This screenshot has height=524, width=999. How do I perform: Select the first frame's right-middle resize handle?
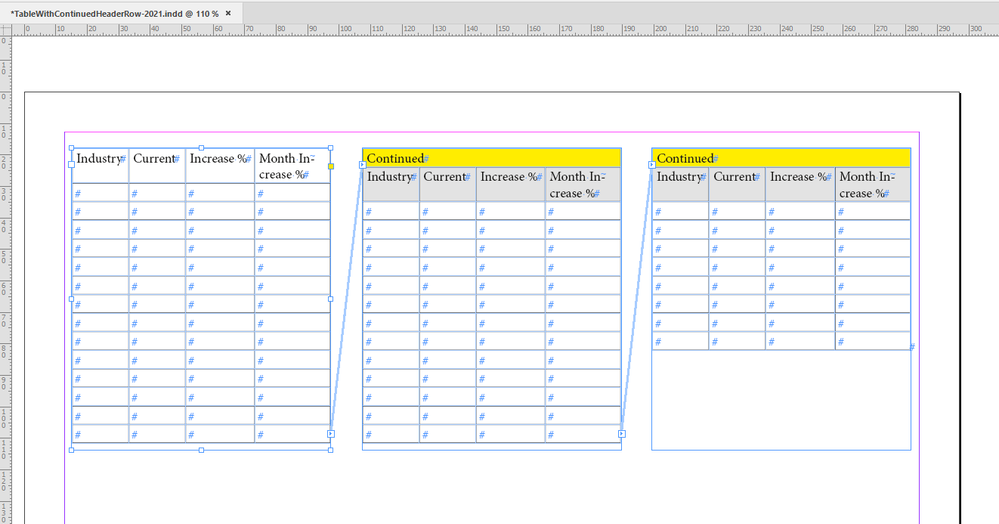click(331, 298)
